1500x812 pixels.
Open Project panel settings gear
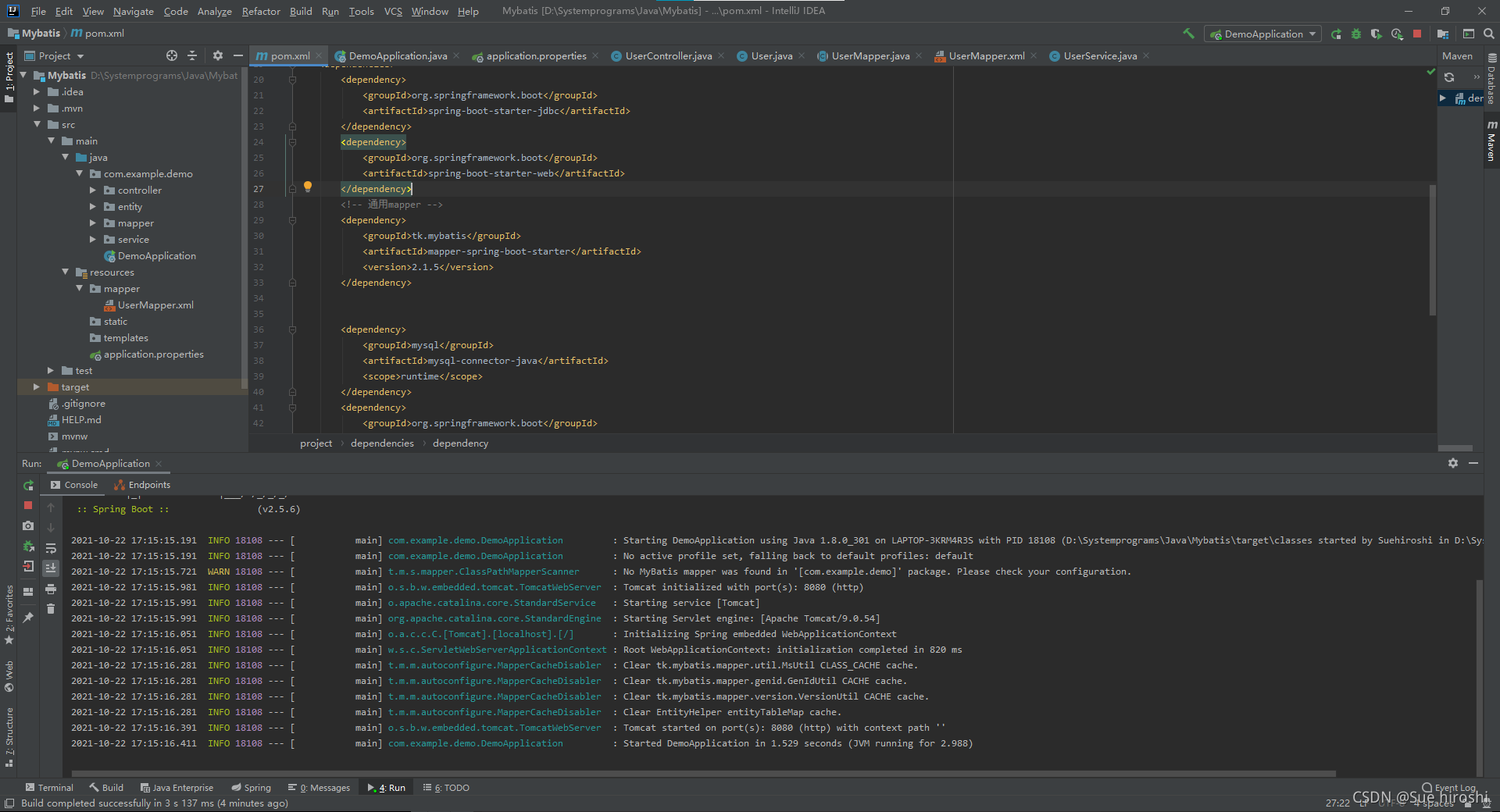click(x=218, y=55)
